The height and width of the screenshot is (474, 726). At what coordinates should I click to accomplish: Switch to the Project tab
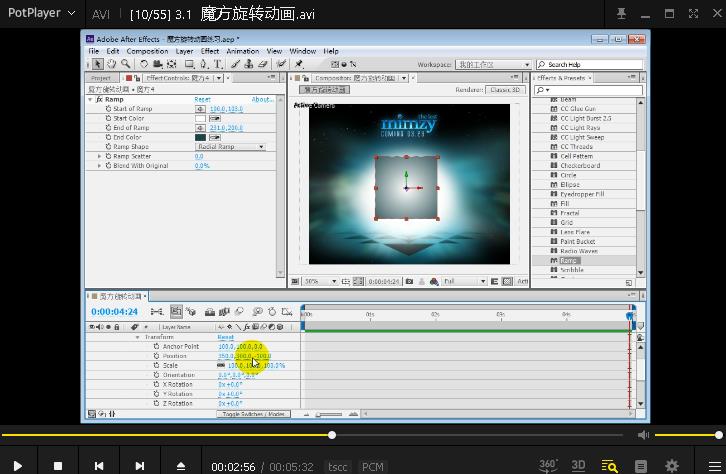tap(101, 78)
